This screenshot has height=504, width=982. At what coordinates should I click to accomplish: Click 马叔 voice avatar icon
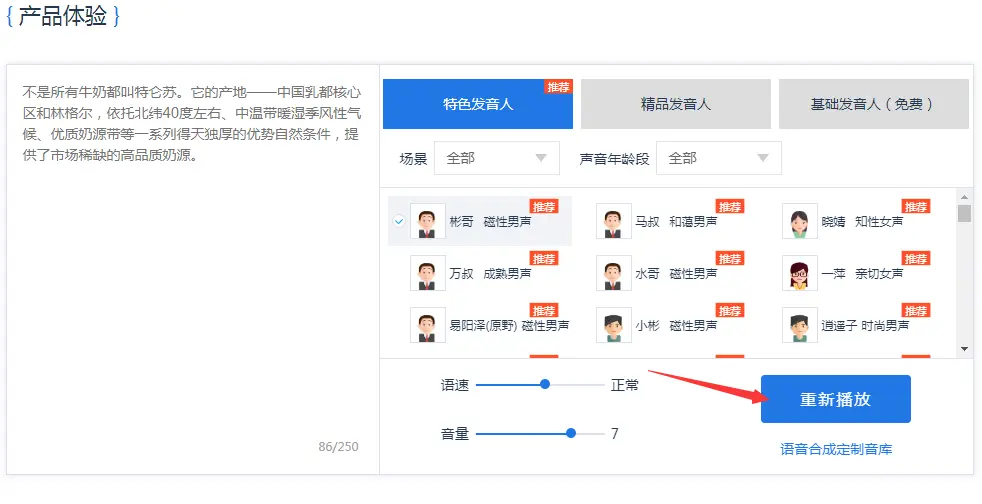point(614,221)
